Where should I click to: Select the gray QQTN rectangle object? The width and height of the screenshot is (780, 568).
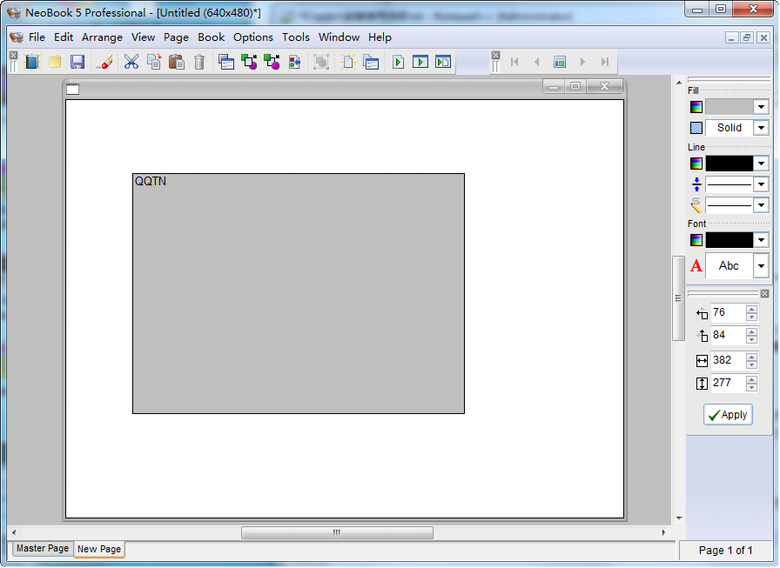[298, 293]
